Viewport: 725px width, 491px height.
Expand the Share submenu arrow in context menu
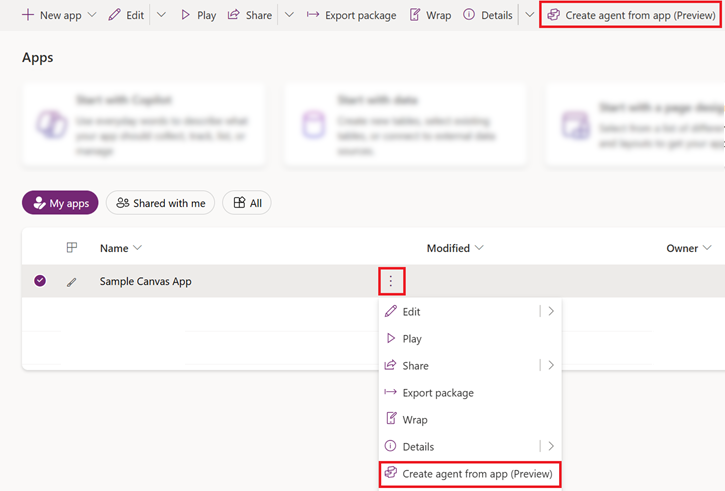point(551,365)
